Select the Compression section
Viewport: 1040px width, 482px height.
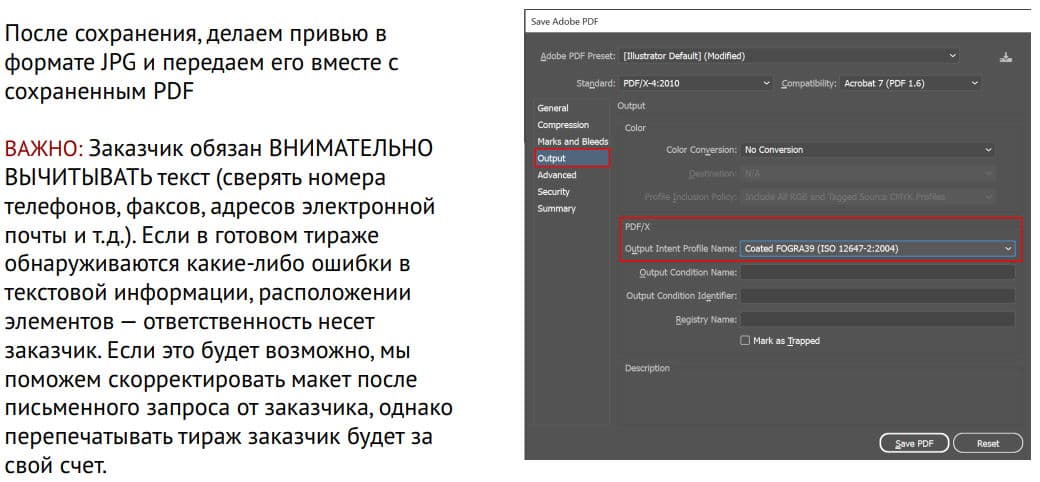click(562, 125)
